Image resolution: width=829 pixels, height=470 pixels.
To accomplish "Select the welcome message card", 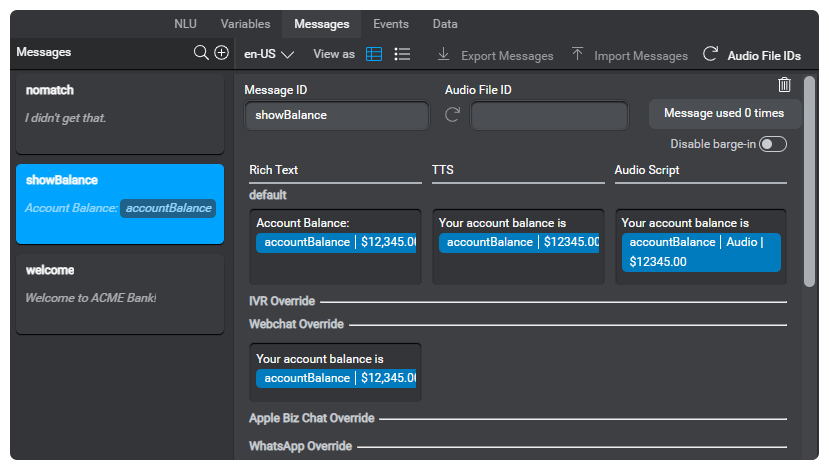I will click(x=120, y=294).
